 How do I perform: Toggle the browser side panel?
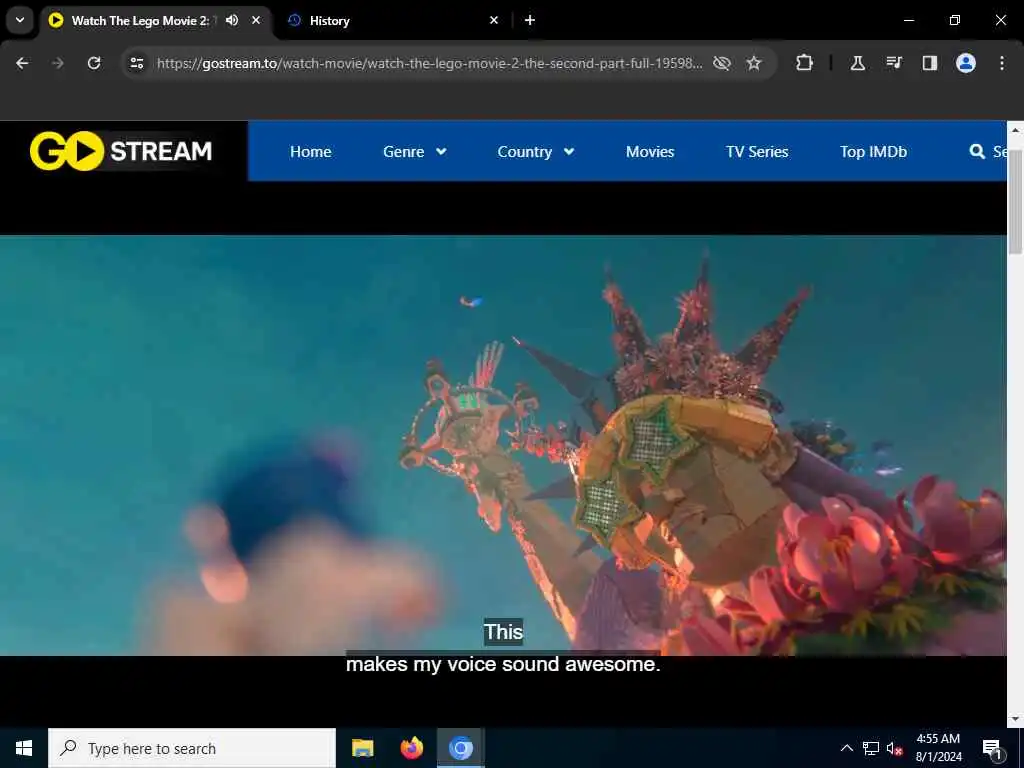pyautogui.click(x=930, y=63)
